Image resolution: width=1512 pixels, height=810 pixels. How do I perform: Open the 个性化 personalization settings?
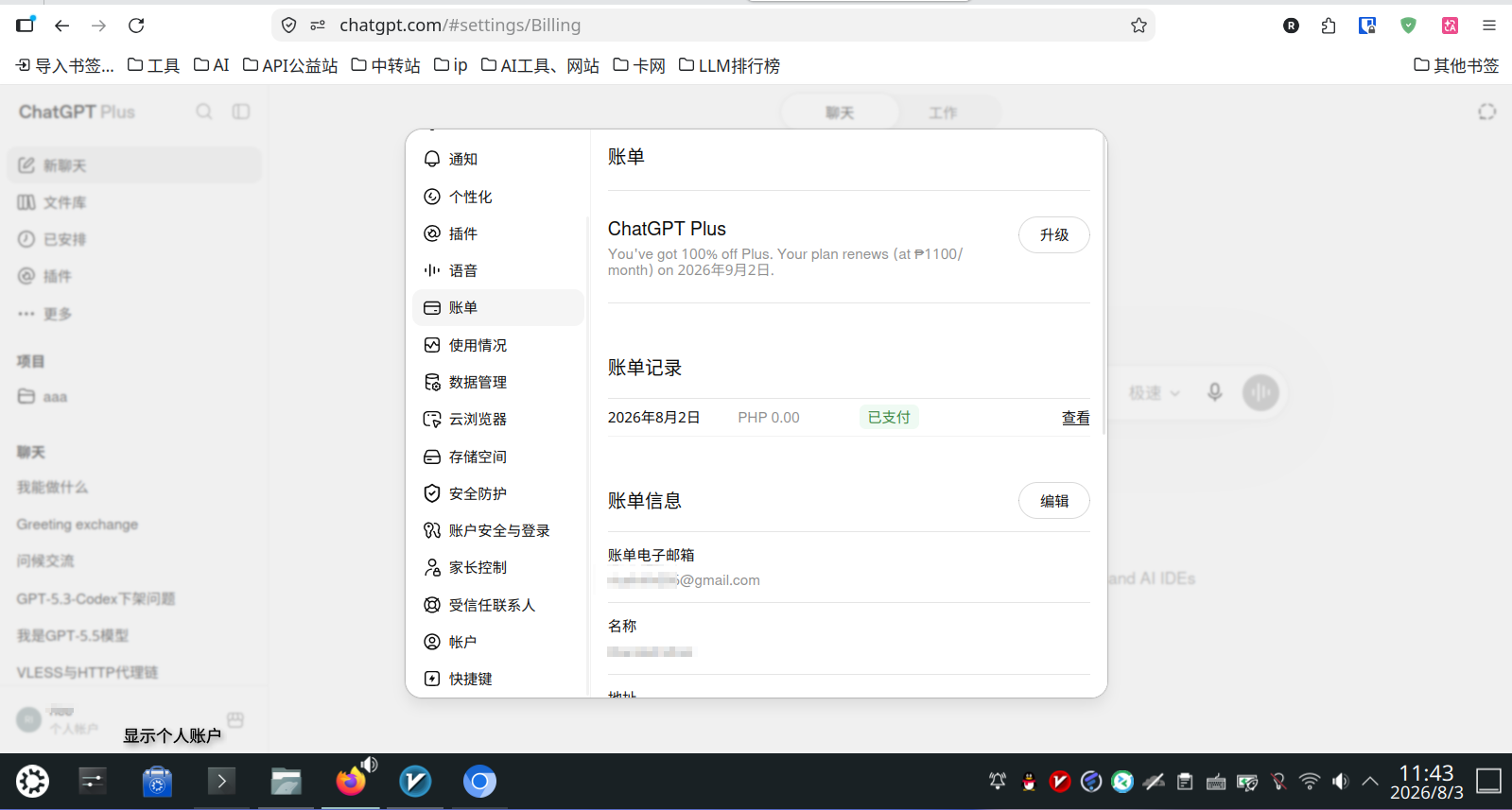pyautogui.click(x=498, y=197)
